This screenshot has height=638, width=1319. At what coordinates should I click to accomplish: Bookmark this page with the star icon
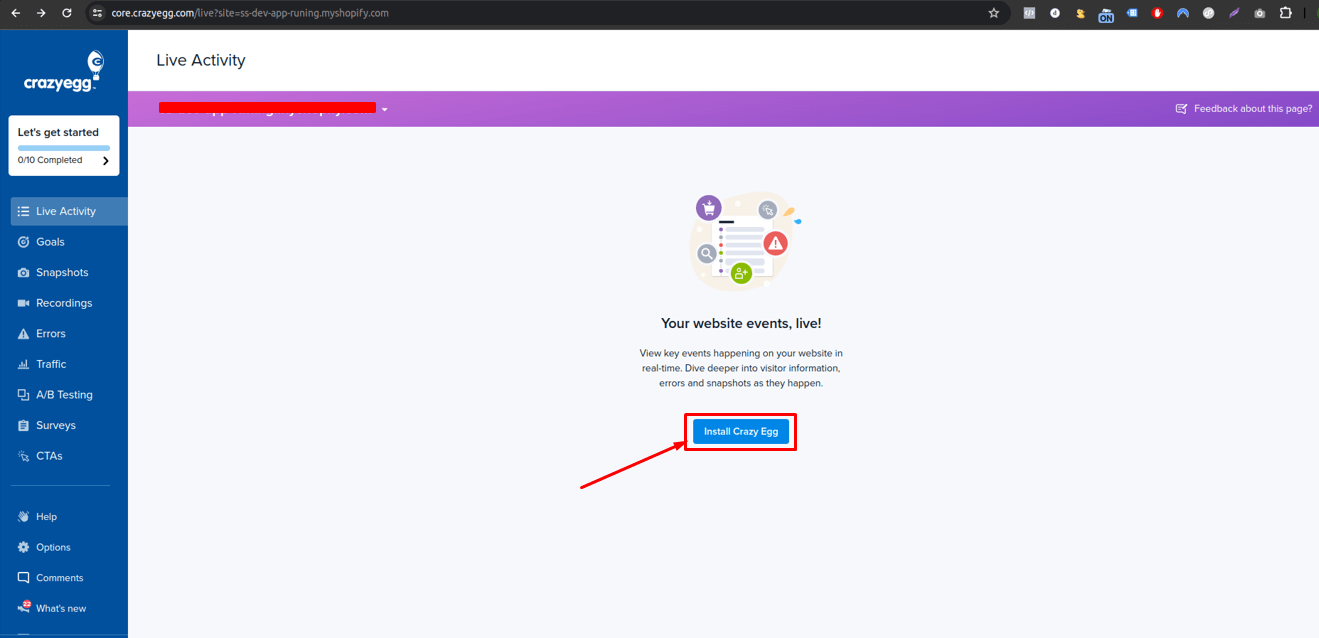[x=993, y=13]
